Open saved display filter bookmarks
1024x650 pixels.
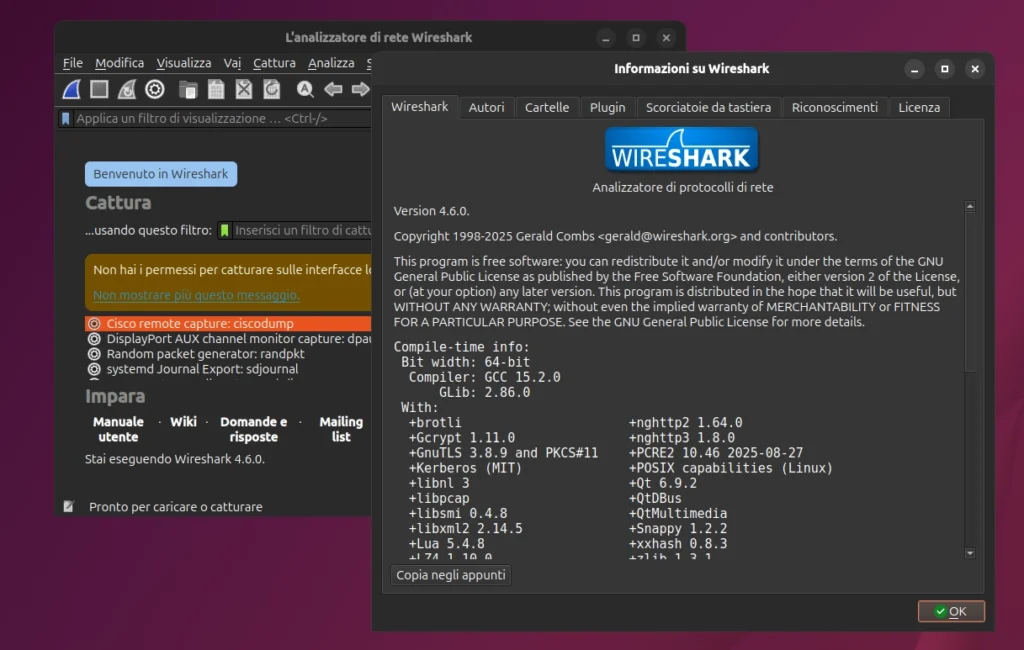[66, 117]
